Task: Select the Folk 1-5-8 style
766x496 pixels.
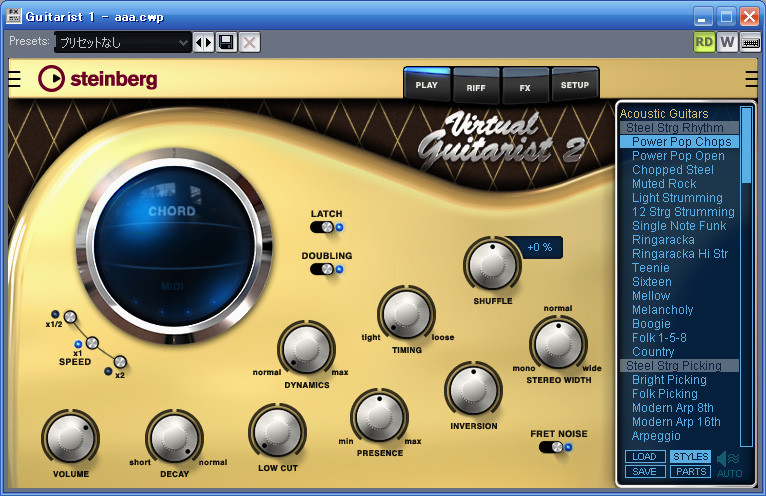Action: pos(659,338)
